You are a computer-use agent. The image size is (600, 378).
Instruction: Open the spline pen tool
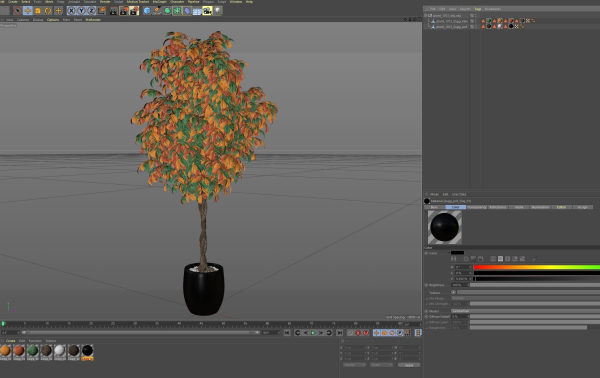coord(157,11)
